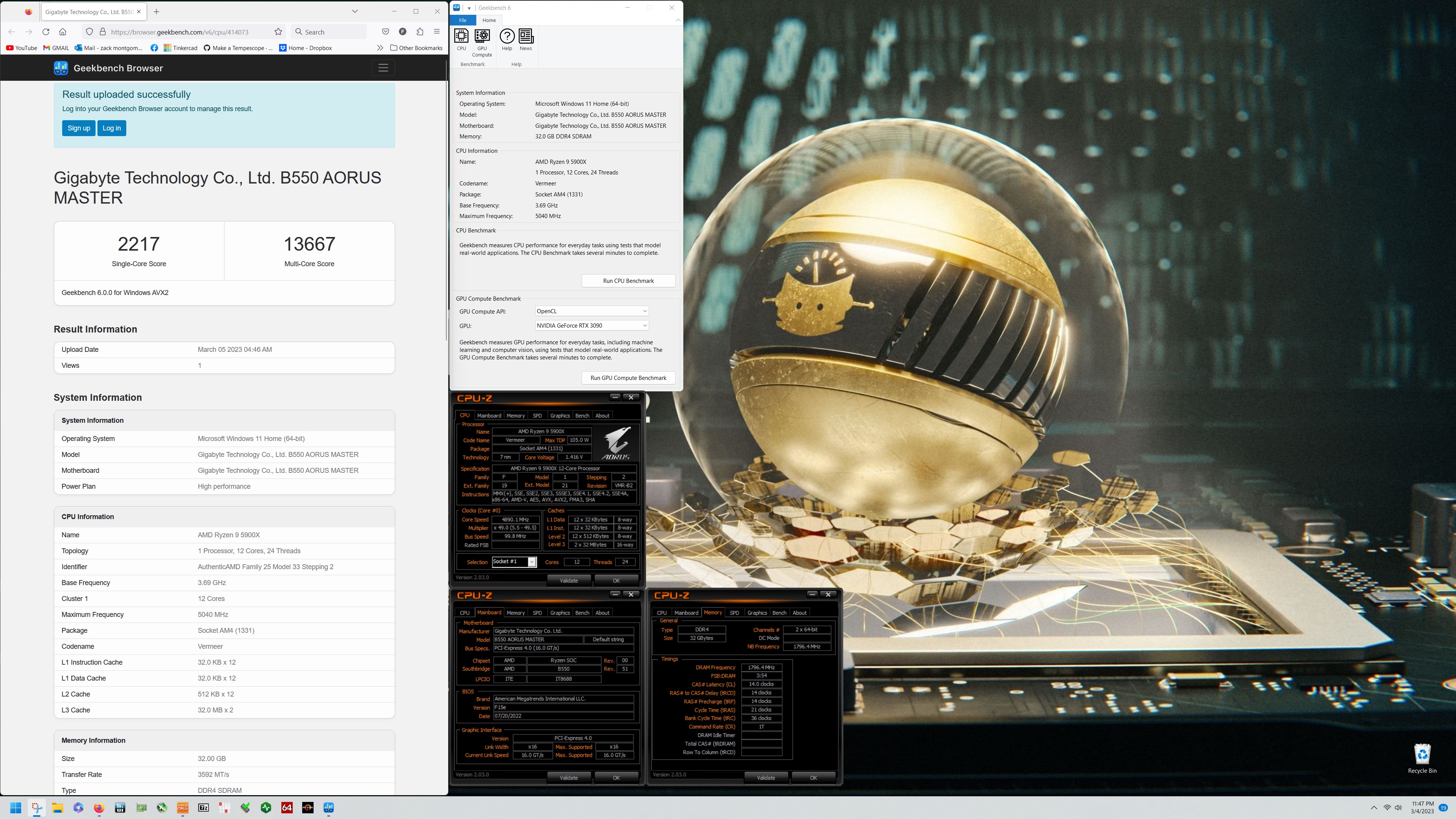
Task: Click the Firefox Search box
Action: pyautogui.click(x=329, y=31)
